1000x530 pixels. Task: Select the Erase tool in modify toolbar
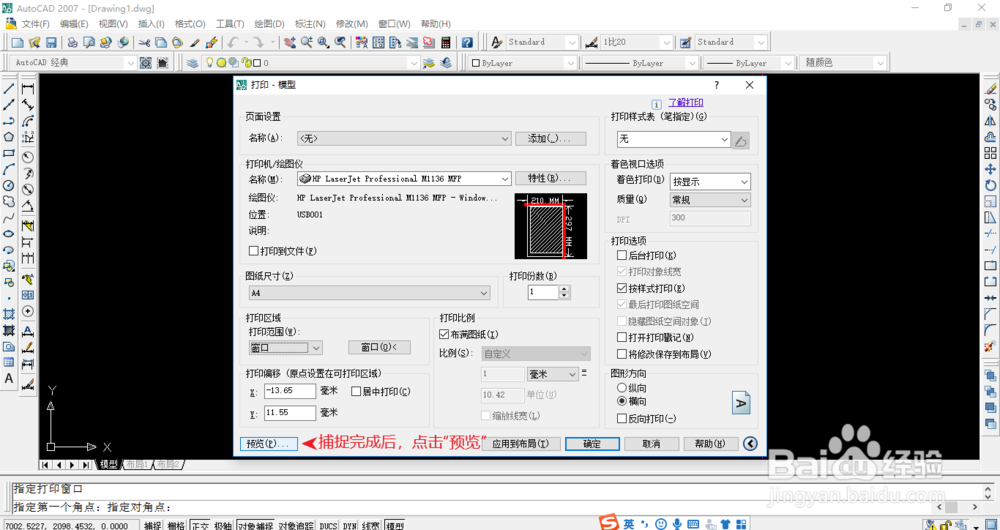click(990, 88)
